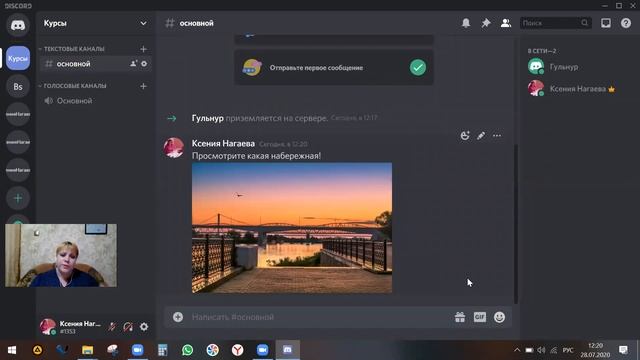
Task: Open user settings gear
Action: click(144, 327)
